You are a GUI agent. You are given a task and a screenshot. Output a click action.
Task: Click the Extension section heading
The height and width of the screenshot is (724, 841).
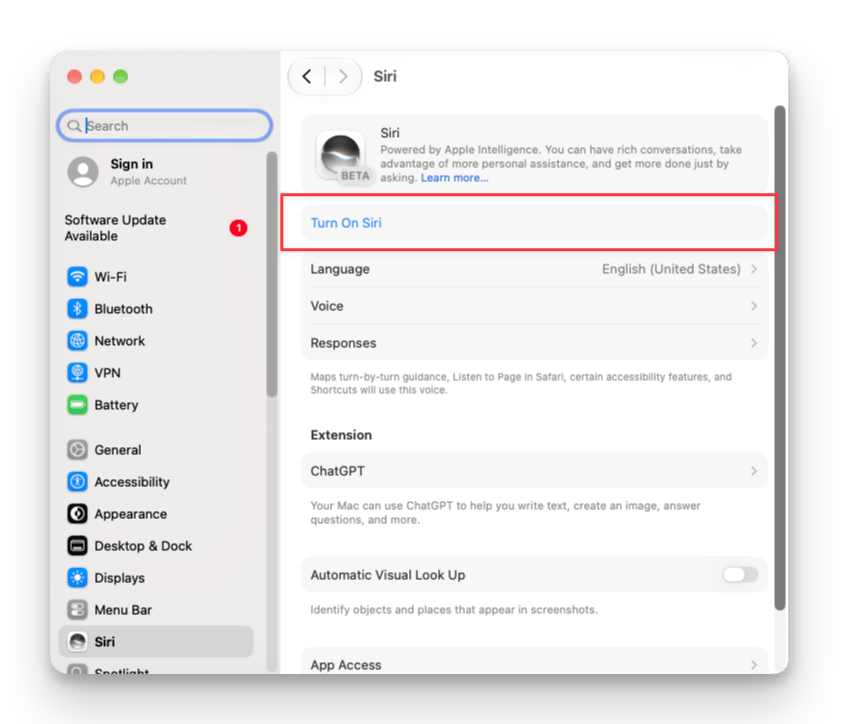[341, 435]
